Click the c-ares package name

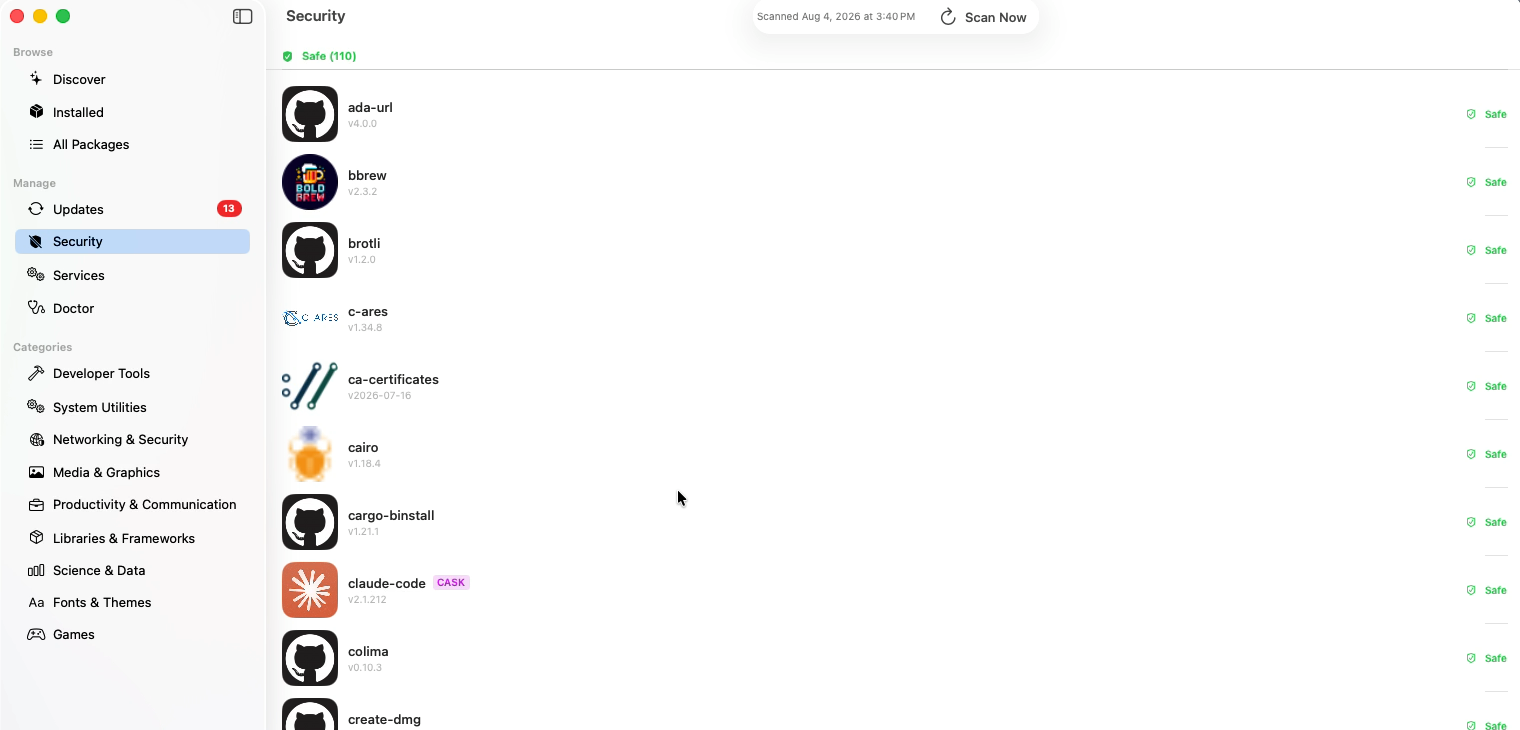(368, 311)
